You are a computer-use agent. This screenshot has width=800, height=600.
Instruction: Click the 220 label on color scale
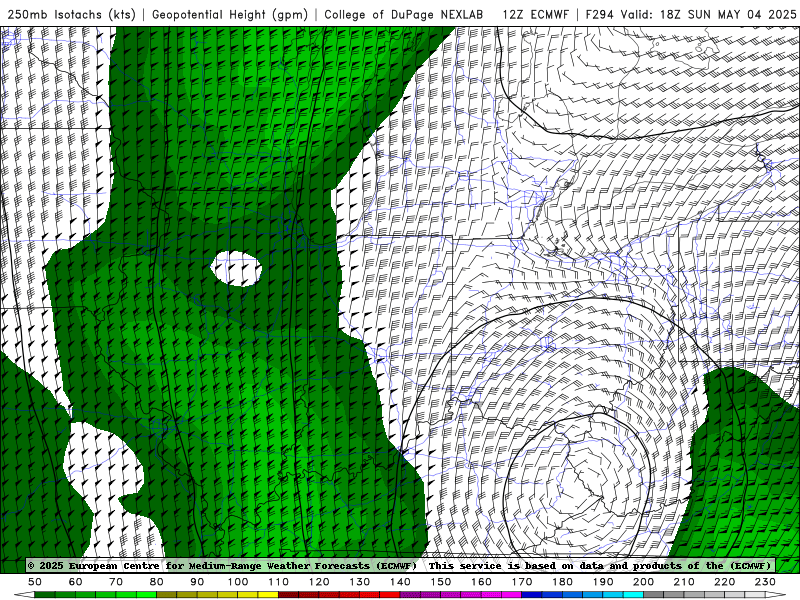pyautogui.click(x=724, y=582)
